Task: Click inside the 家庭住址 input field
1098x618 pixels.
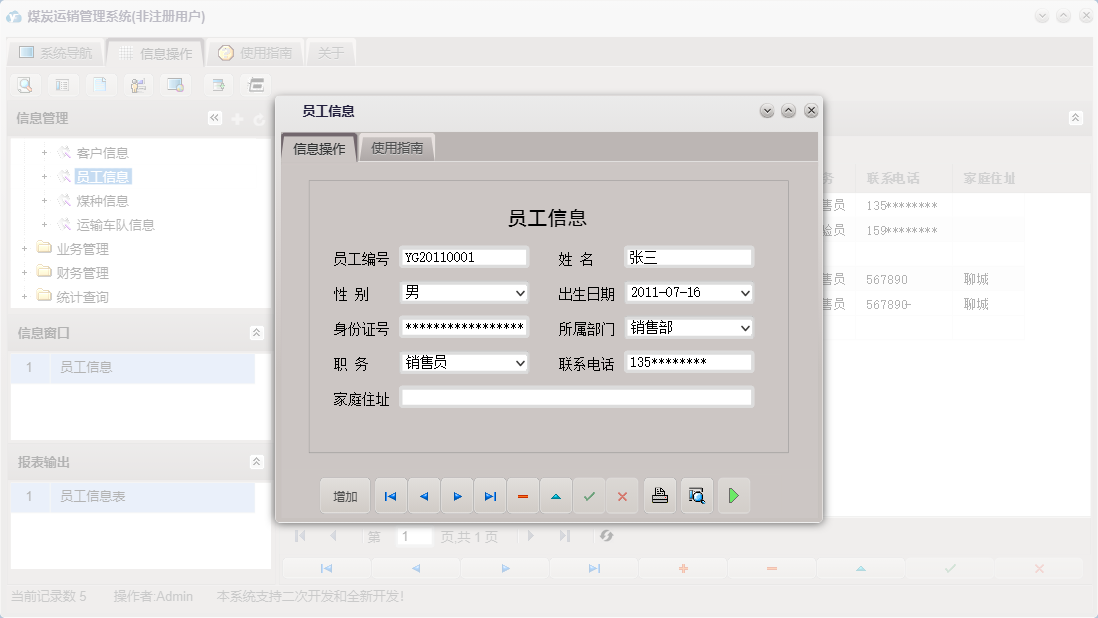Action: click(575, 396)
